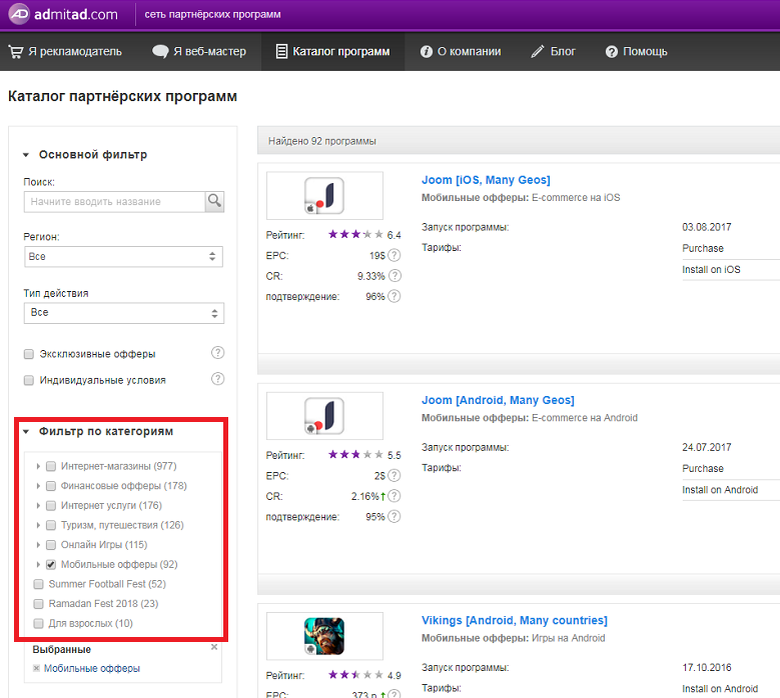Expand Финансовые офферы subcategories arrow
This screenshot has height=698, width=780.
pyautogui.click(x=38, y=486)
